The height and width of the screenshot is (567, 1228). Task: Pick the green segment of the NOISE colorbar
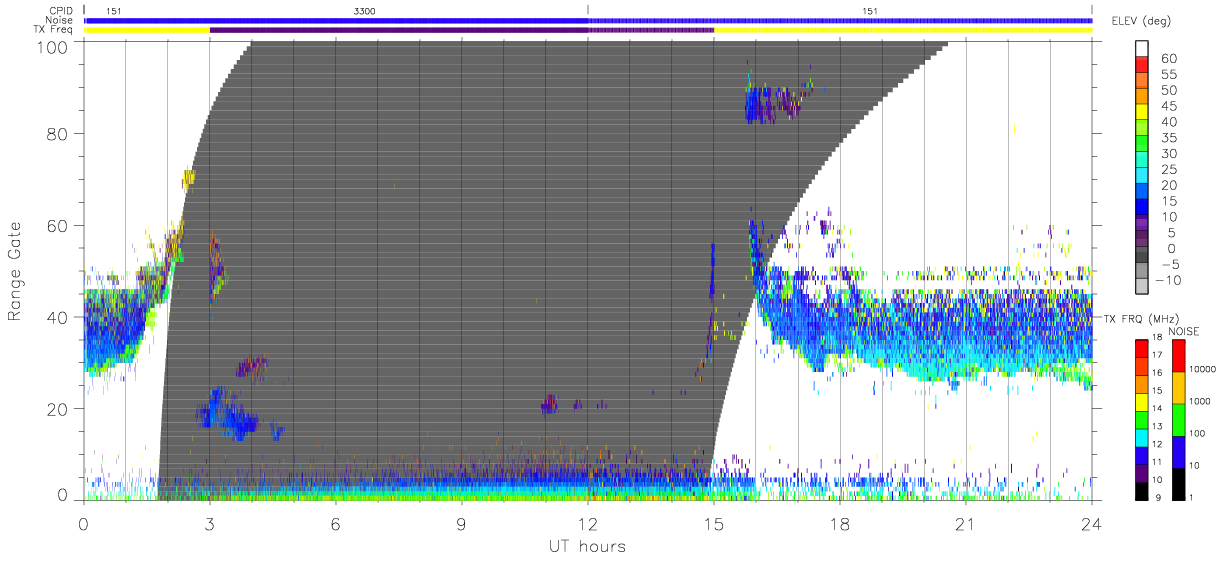1179,420
